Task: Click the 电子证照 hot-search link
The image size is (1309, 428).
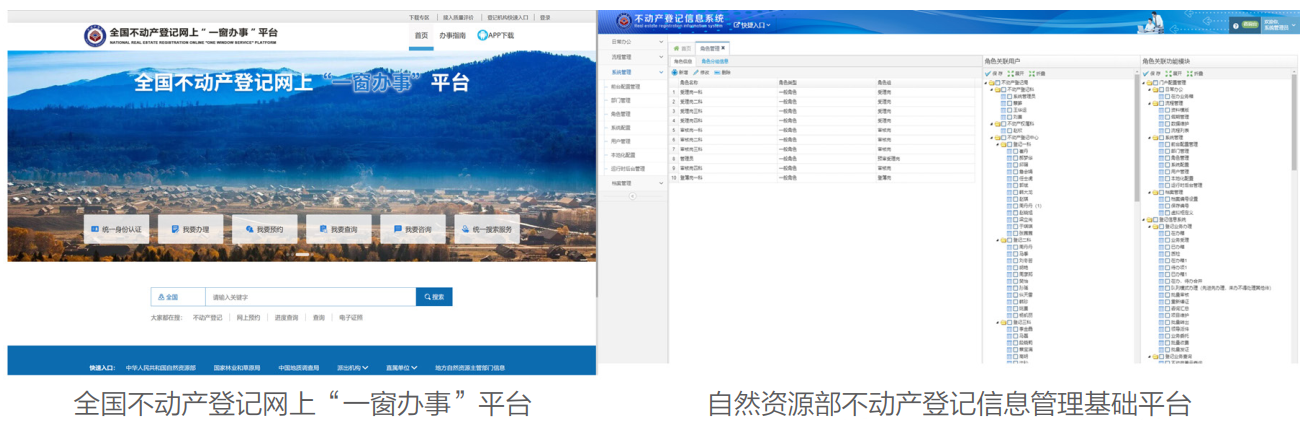Action: point(351,318)
